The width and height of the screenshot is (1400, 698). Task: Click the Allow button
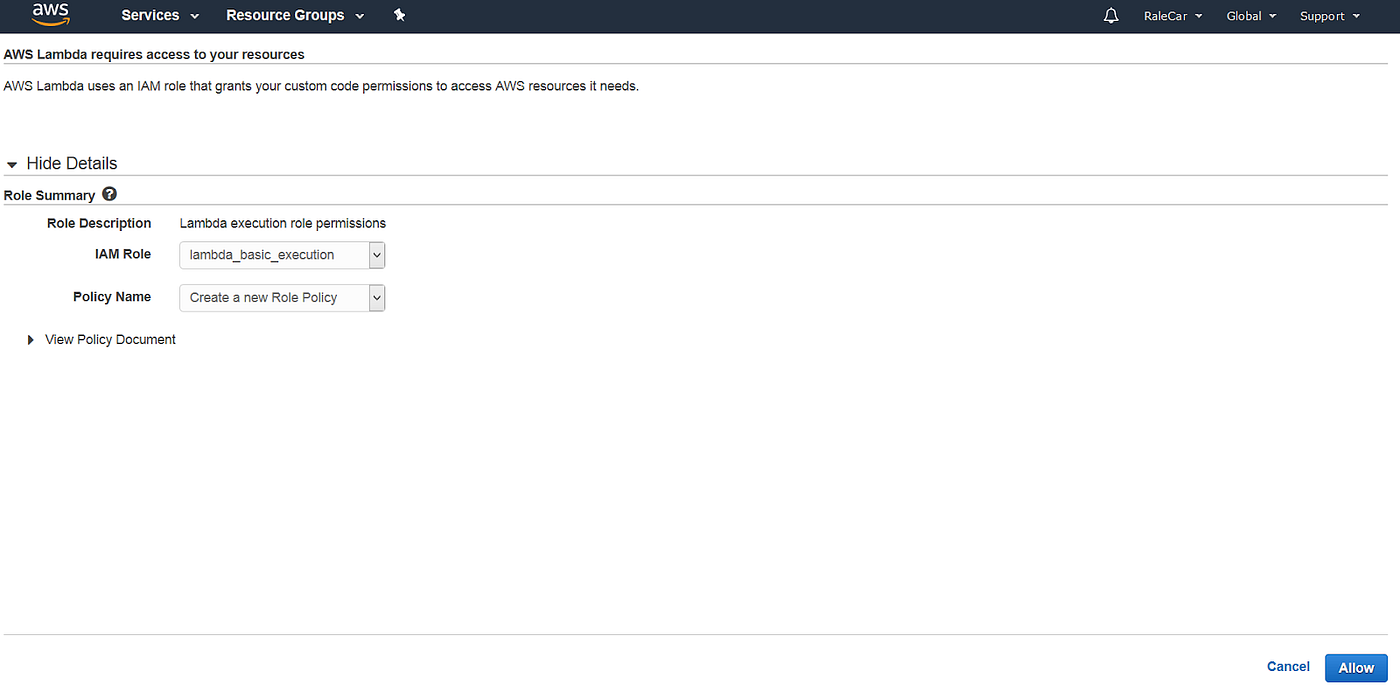1356,668
